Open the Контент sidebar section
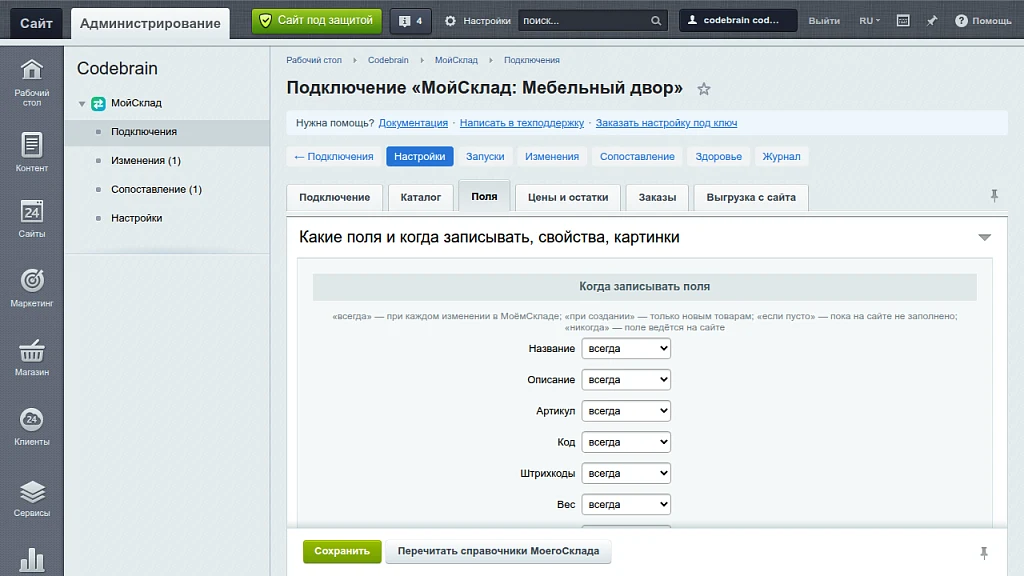The image size is (1024, 576). click(31, 152)
